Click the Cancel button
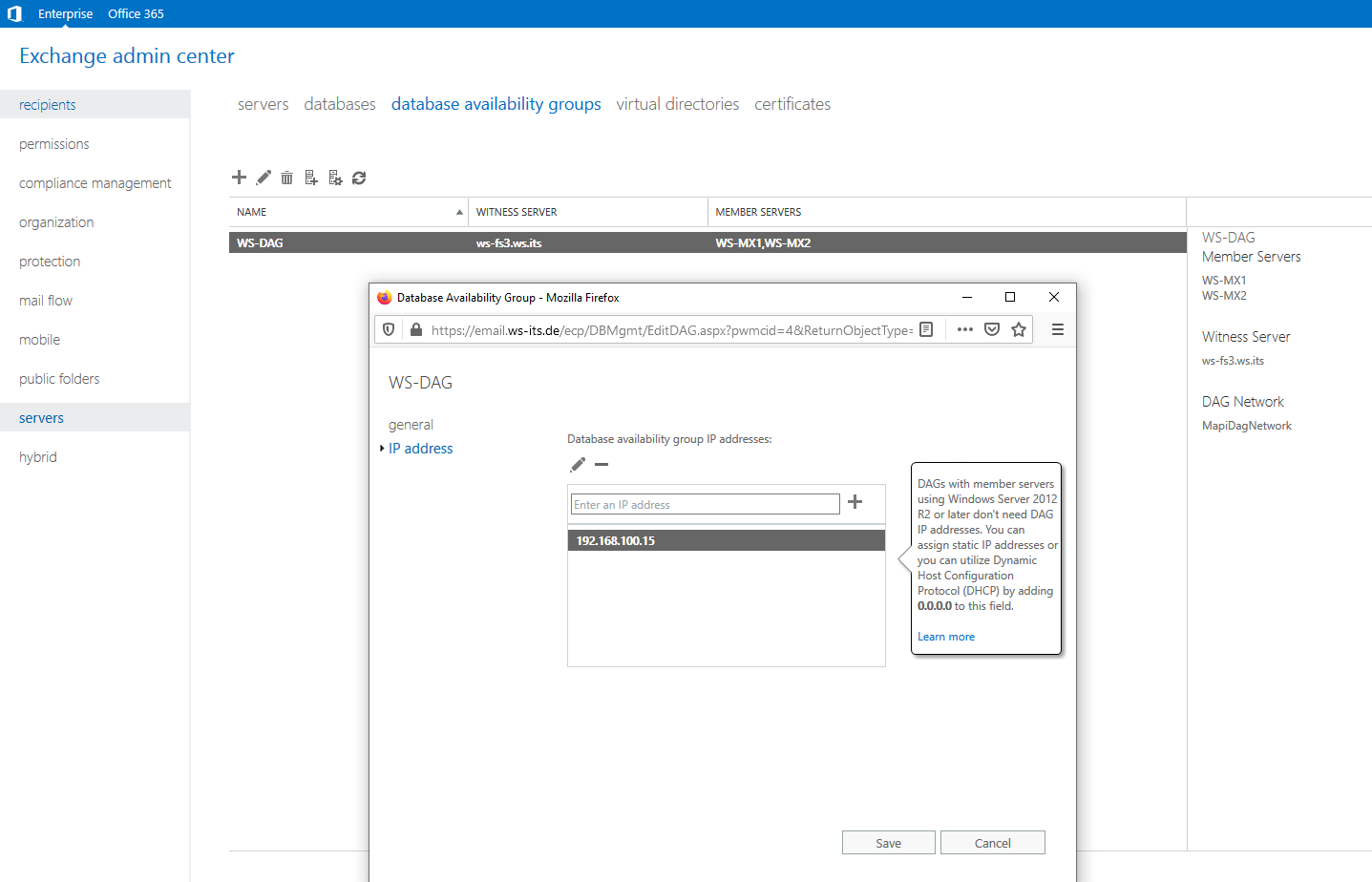This screenshot has width=1372, height=882. [993, 843]
